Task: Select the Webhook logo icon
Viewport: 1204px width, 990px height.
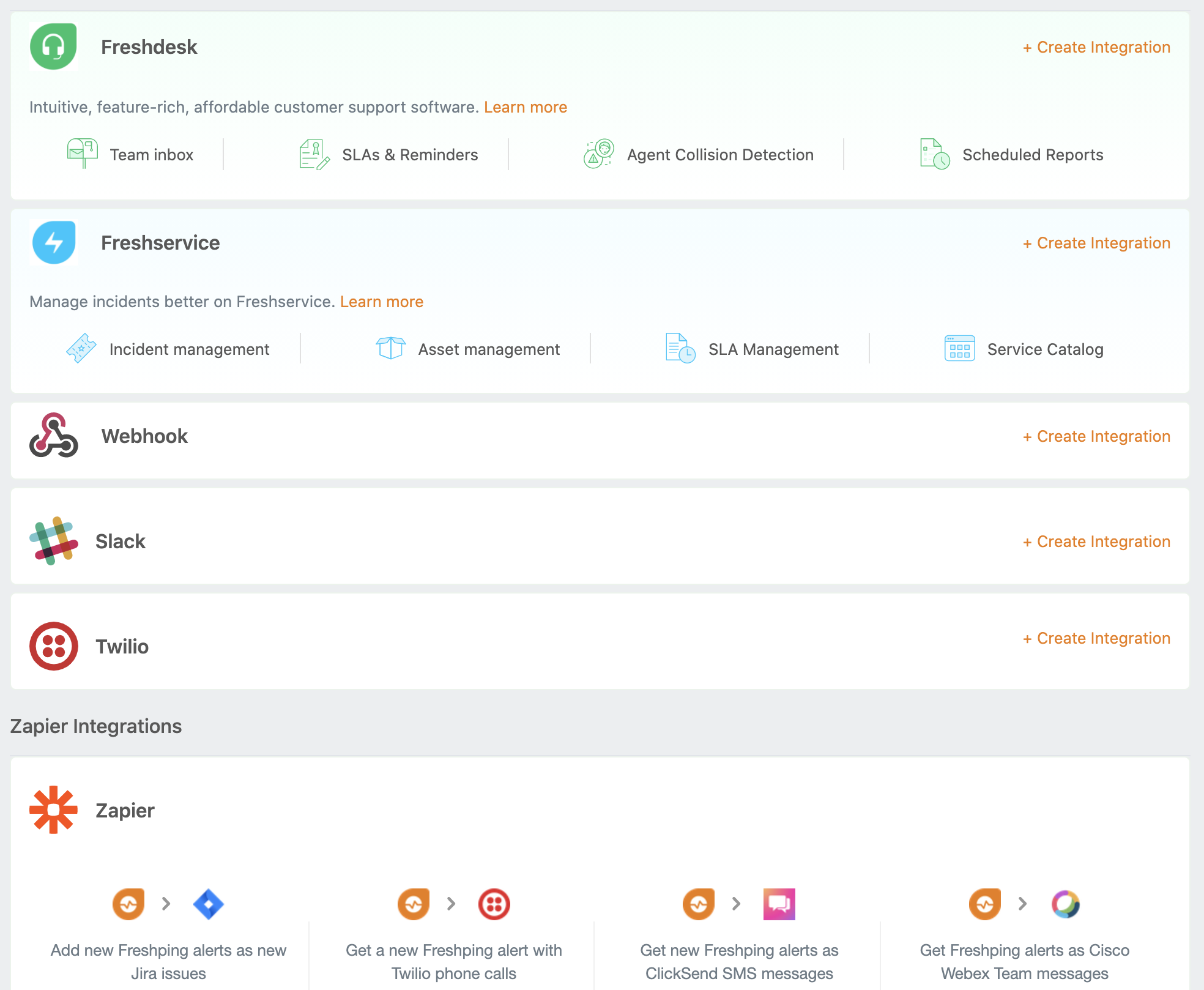Action: (x=54, y=435)
